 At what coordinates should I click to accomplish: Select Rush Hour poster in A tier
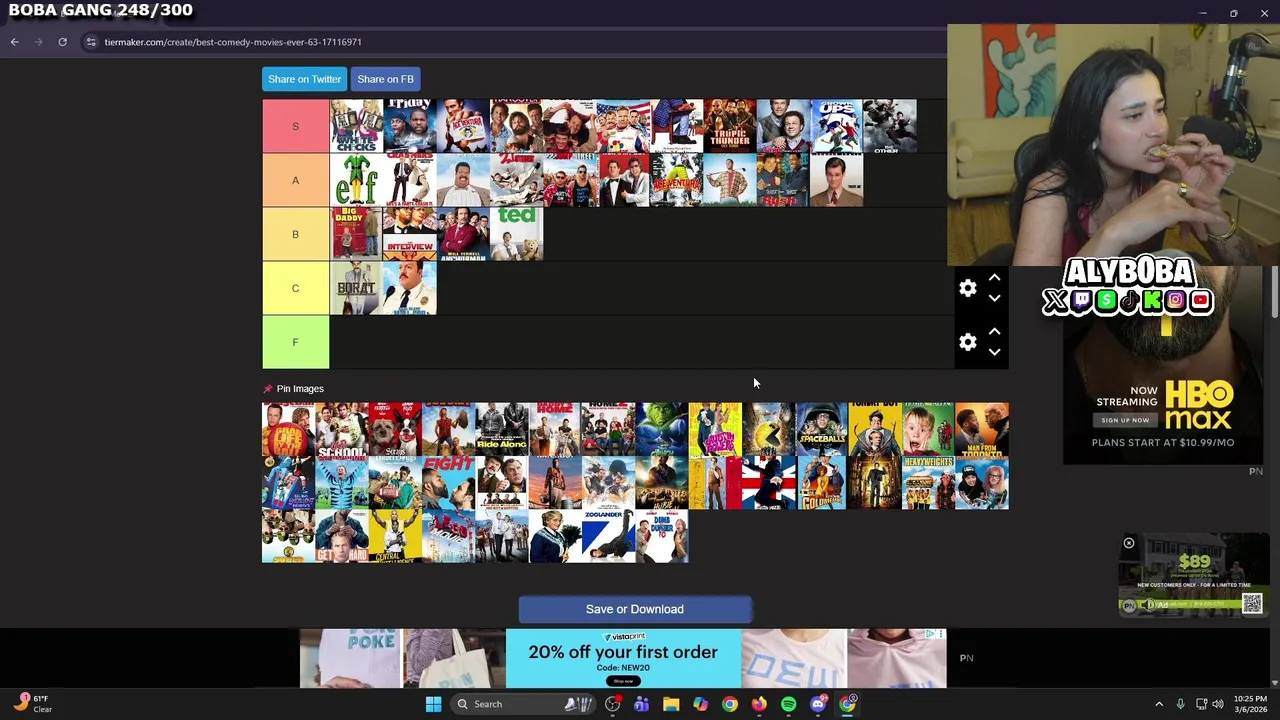783,180
